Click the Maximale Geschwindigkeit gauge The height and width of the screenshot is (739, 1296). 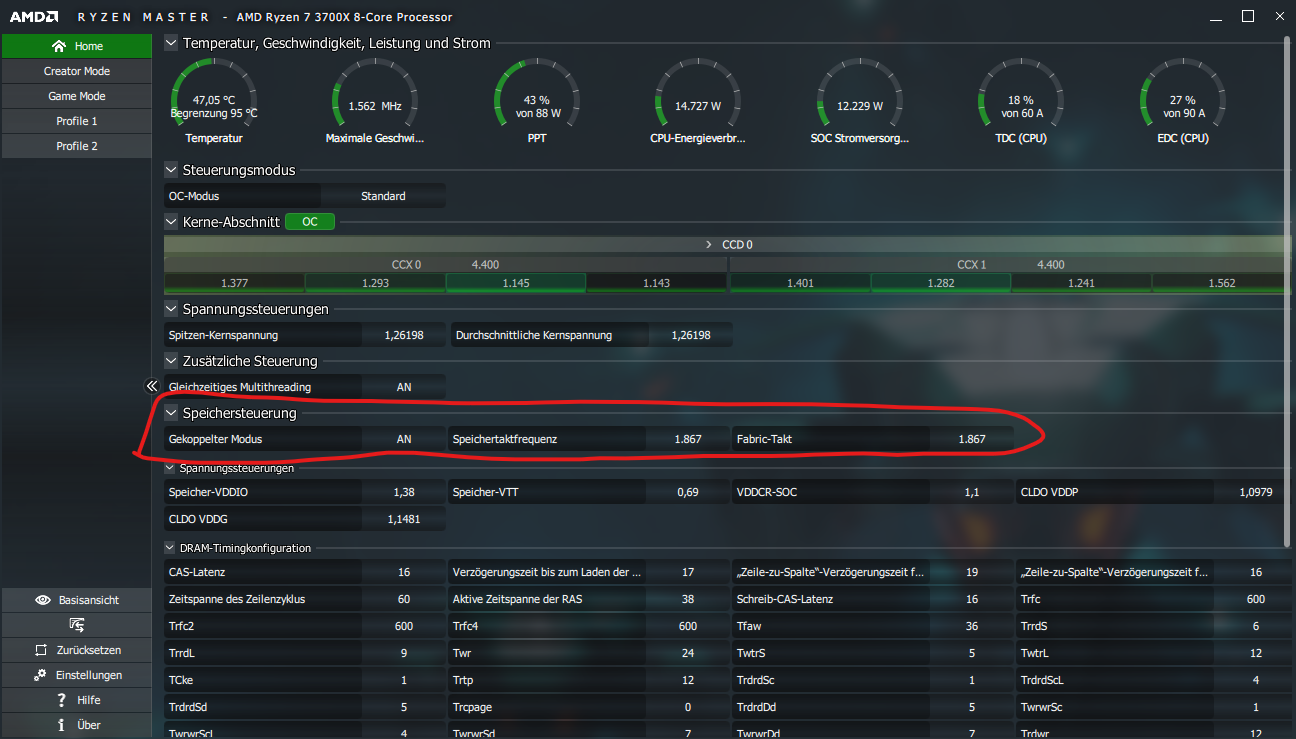click(375, 101)
